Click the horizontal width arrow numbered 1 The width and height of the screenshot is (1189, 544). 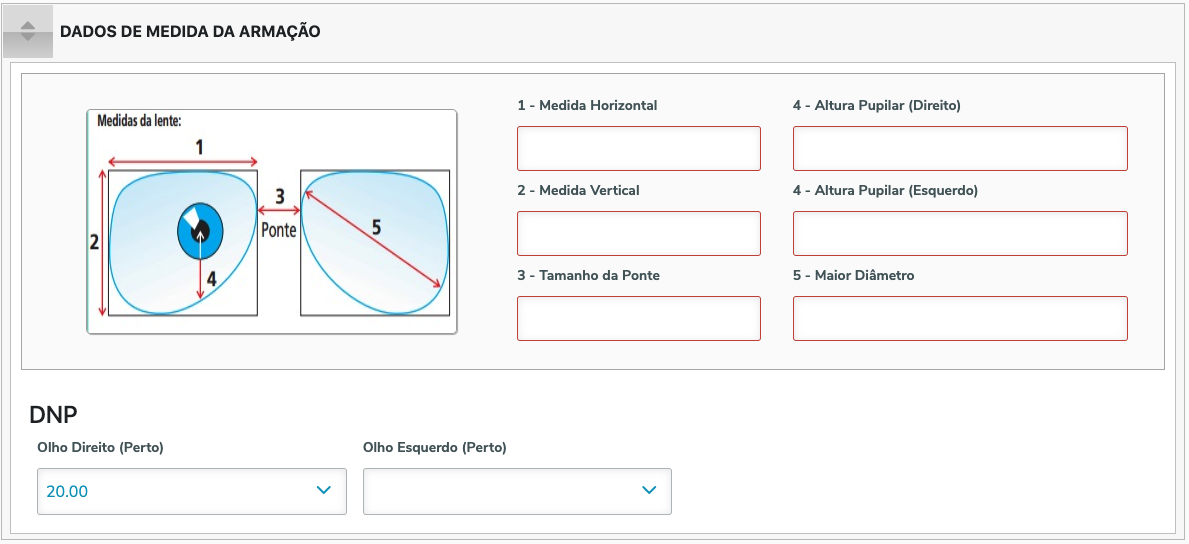coord(183,161)
